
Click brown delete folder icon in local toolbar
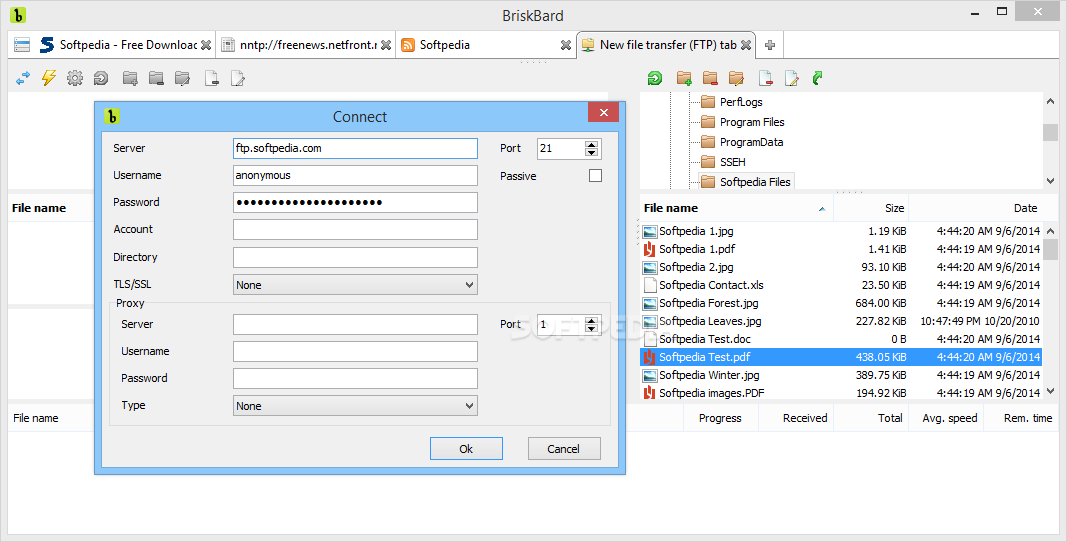point(710,78)
